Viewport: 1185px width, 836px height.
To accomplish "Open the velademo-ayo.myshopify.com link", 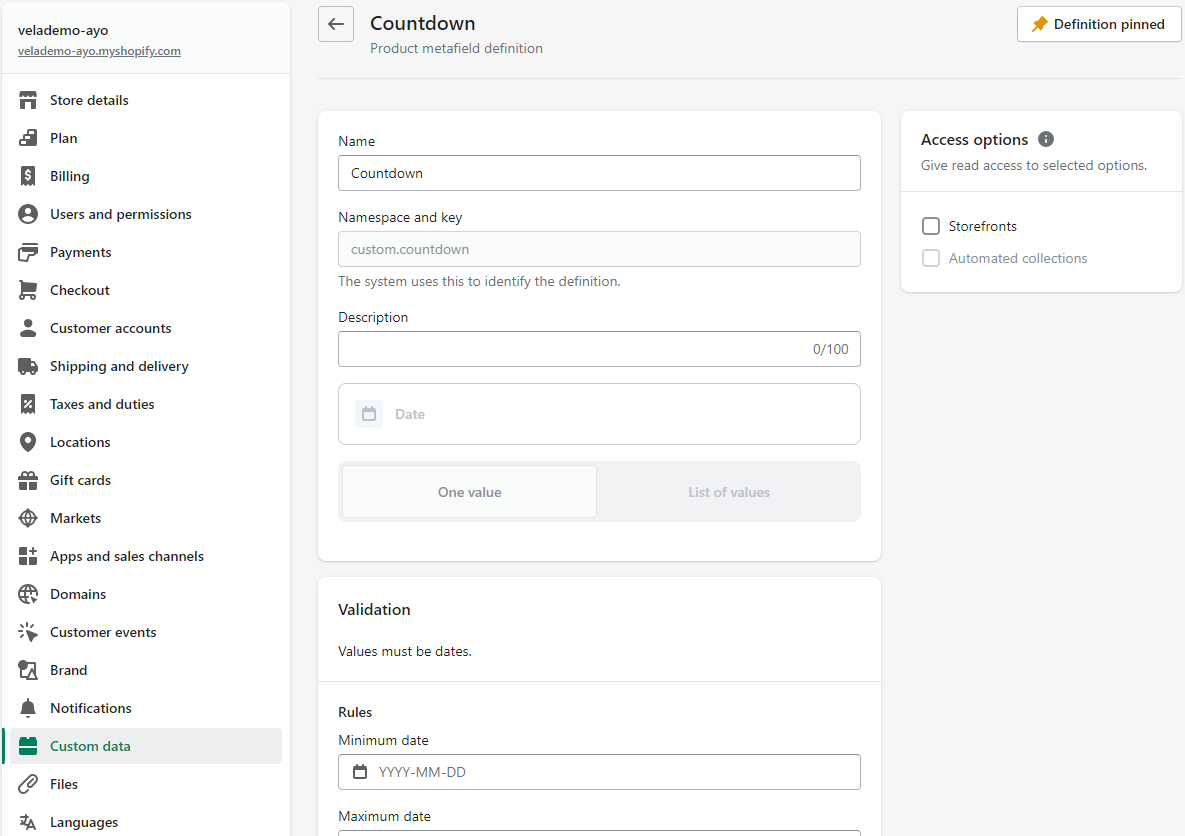I will (x=99, y=51).
